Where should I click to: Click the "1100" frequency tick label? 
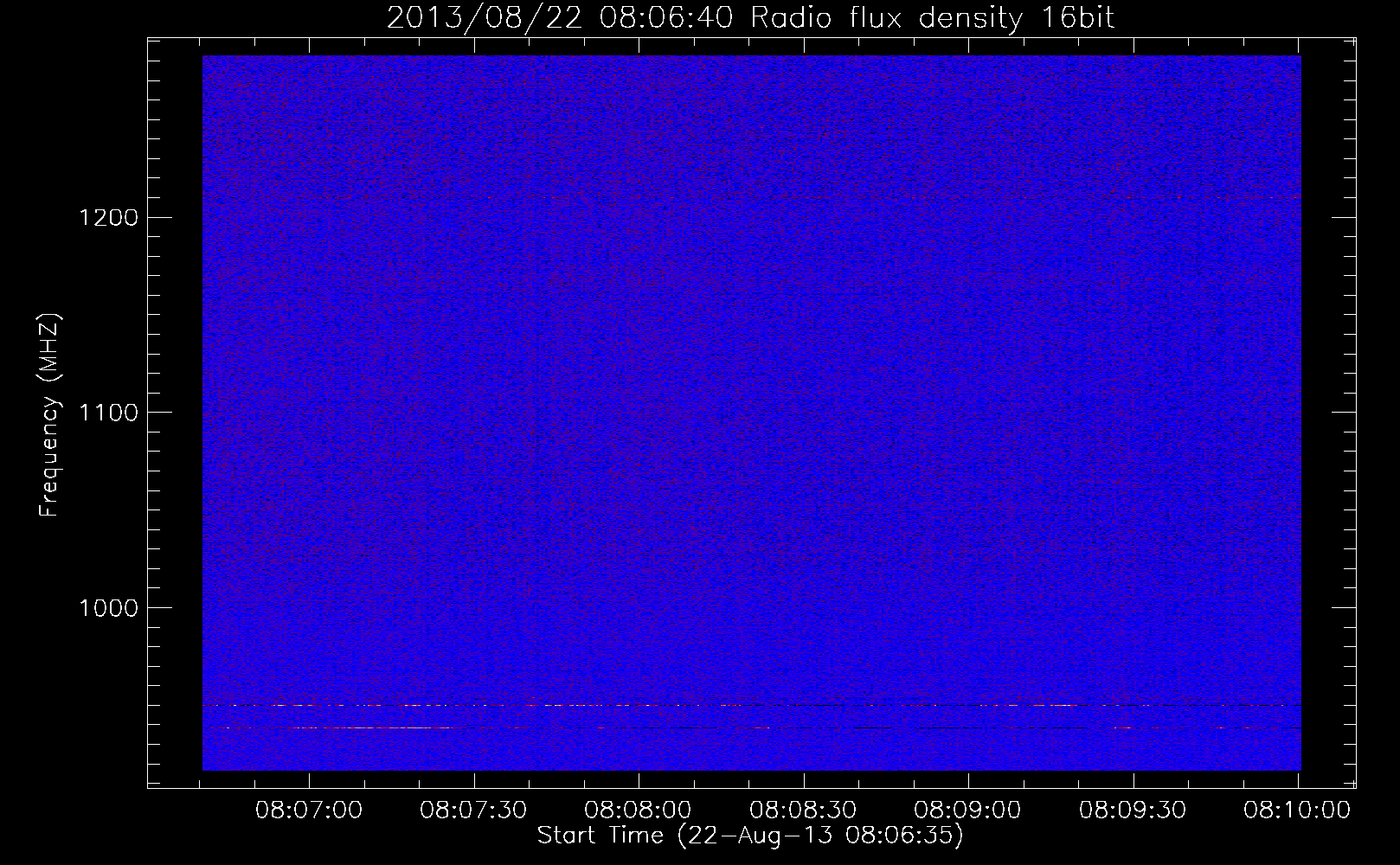pyautogui.click(x=108, y=413)
